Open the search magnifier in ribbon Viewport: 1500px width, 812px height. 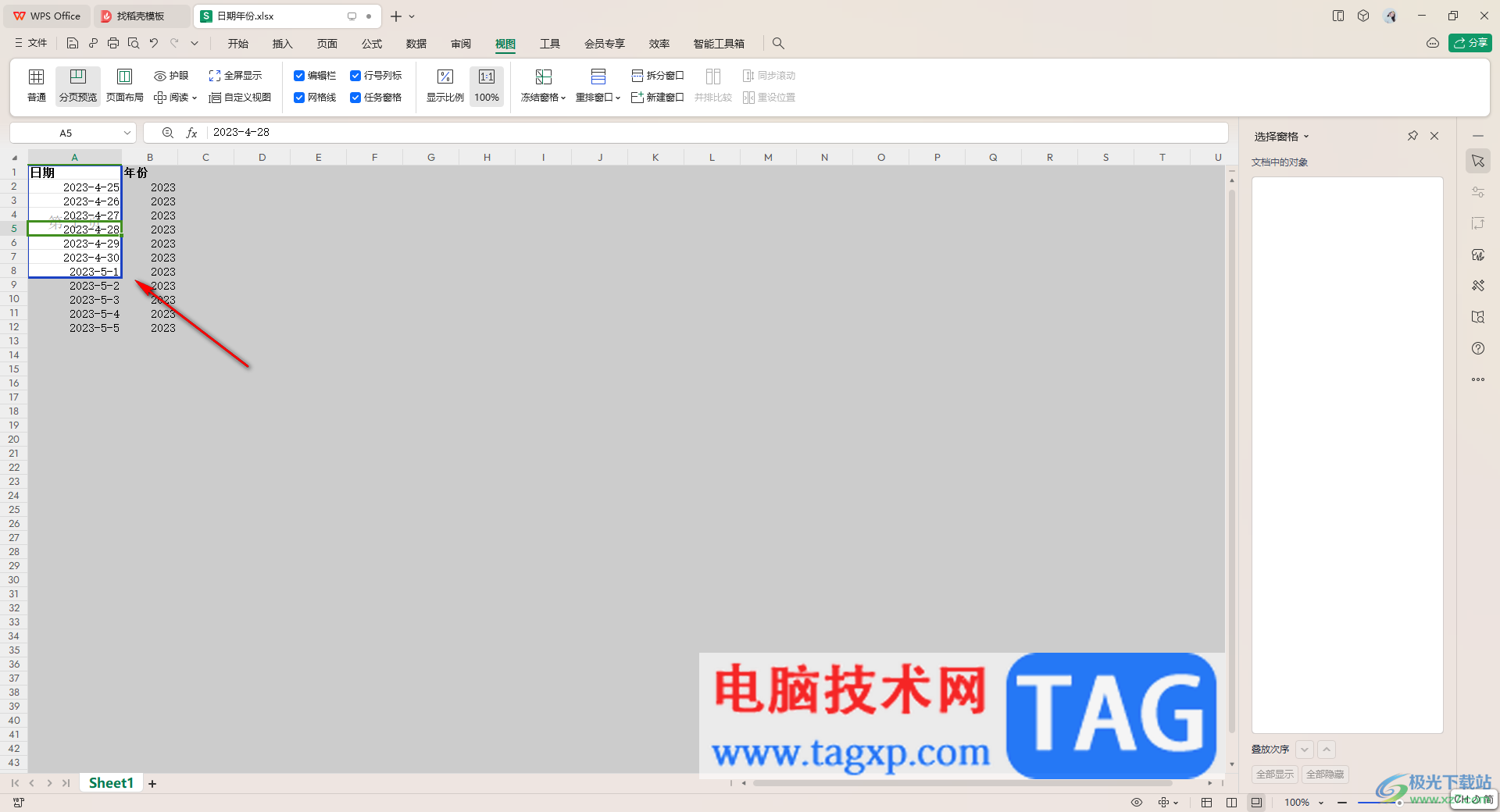pyautogui.click(x=778, y=44)
